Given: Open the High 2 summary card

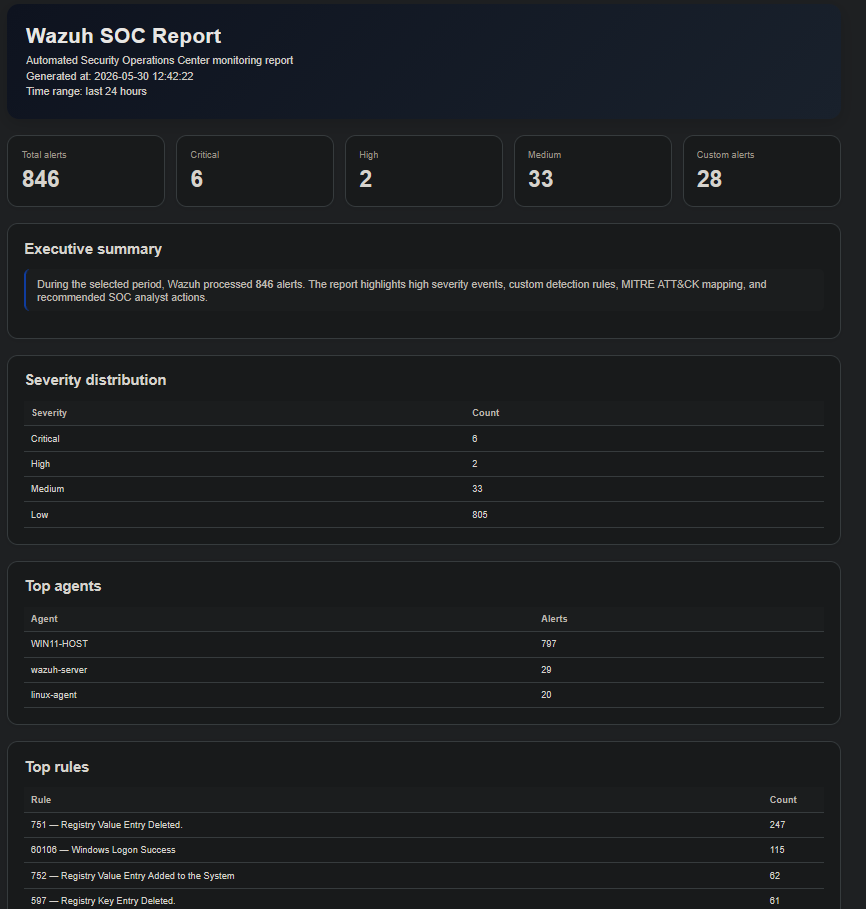Looking at the screenshot, I should (424, 171).
